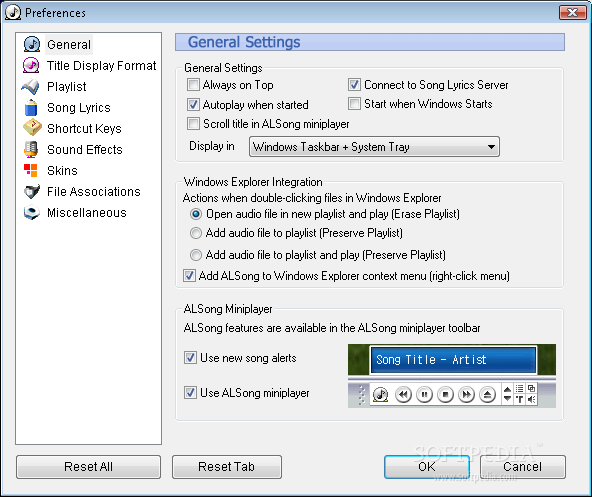Viewport: 592px width, 497px height.
Task: Select Add audio file to playlist and play
Action: pos(196,255)
